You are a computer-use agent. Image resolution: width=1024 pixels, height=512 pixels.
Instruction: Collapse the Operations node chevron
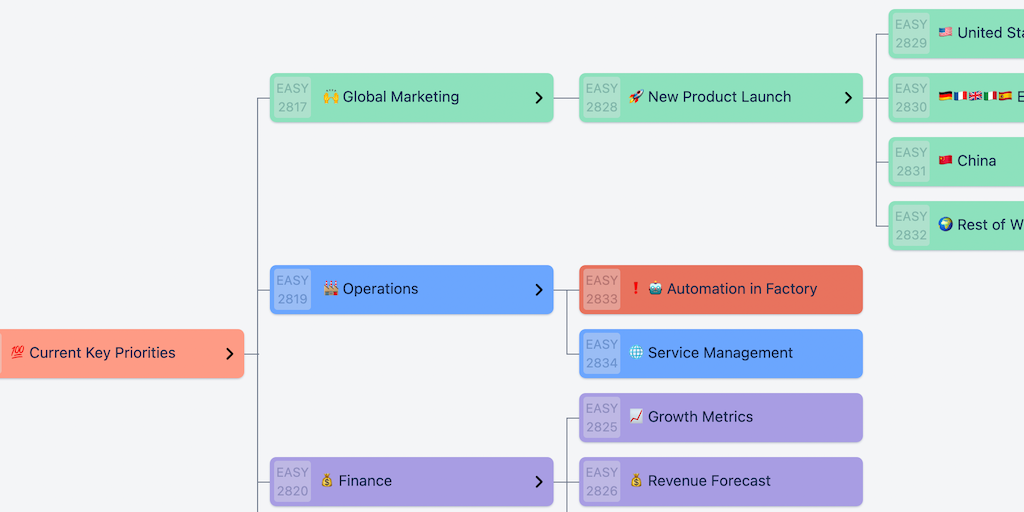click(539, 290)
